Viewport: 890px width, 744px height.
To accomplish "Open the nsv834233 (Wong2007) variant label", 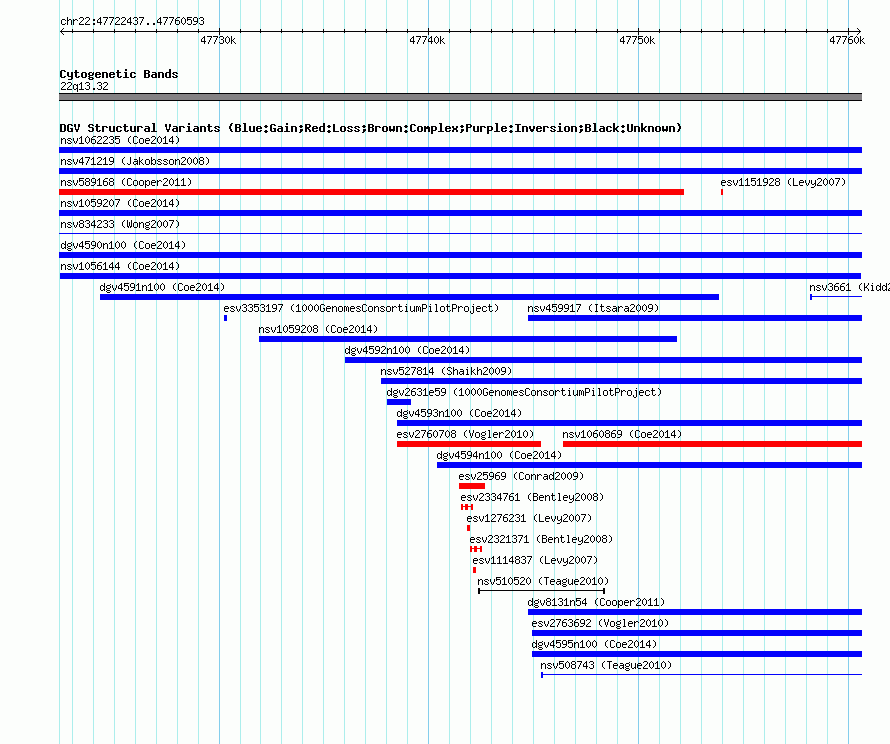I will click(120, 224).
